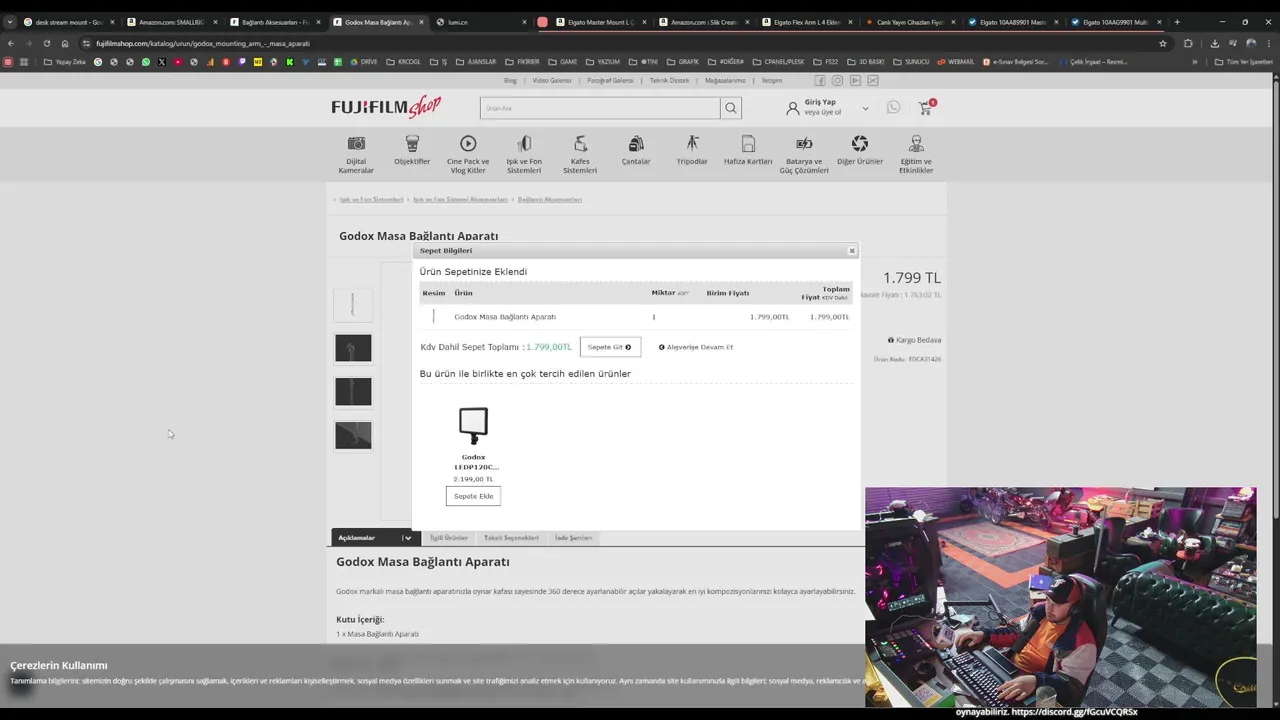Reload the page with refresh icon
The width and height of the screenshot is (1280, 720).
[x=46, y=43]
